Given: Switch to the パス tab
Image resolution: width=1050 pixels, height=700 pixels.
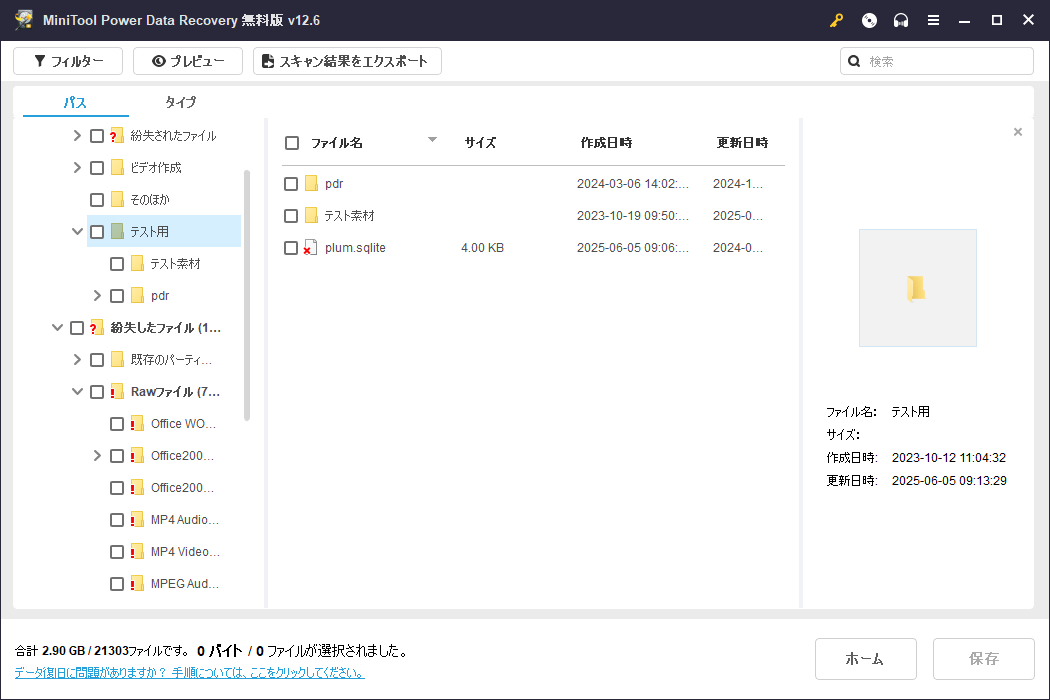Looking at the screenshot, I should [75, 102].
